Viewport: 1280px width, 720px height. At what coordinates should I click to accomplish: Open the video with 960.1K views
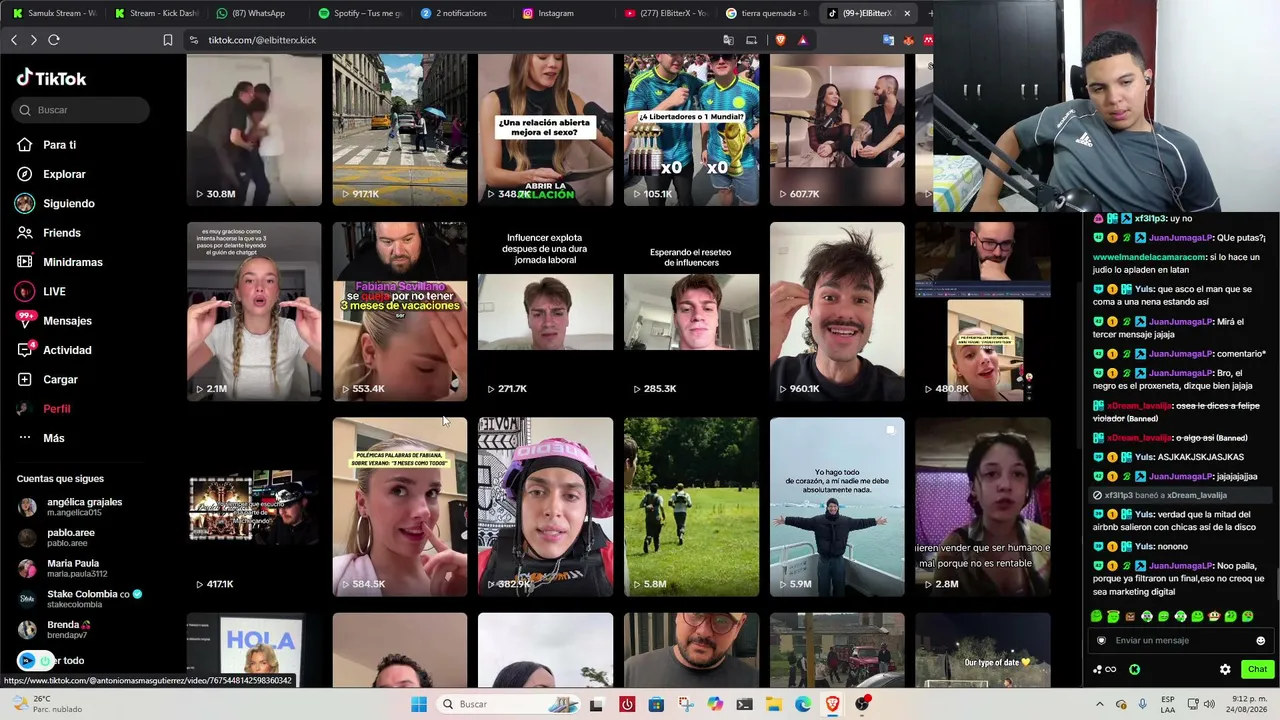point(837,311)
